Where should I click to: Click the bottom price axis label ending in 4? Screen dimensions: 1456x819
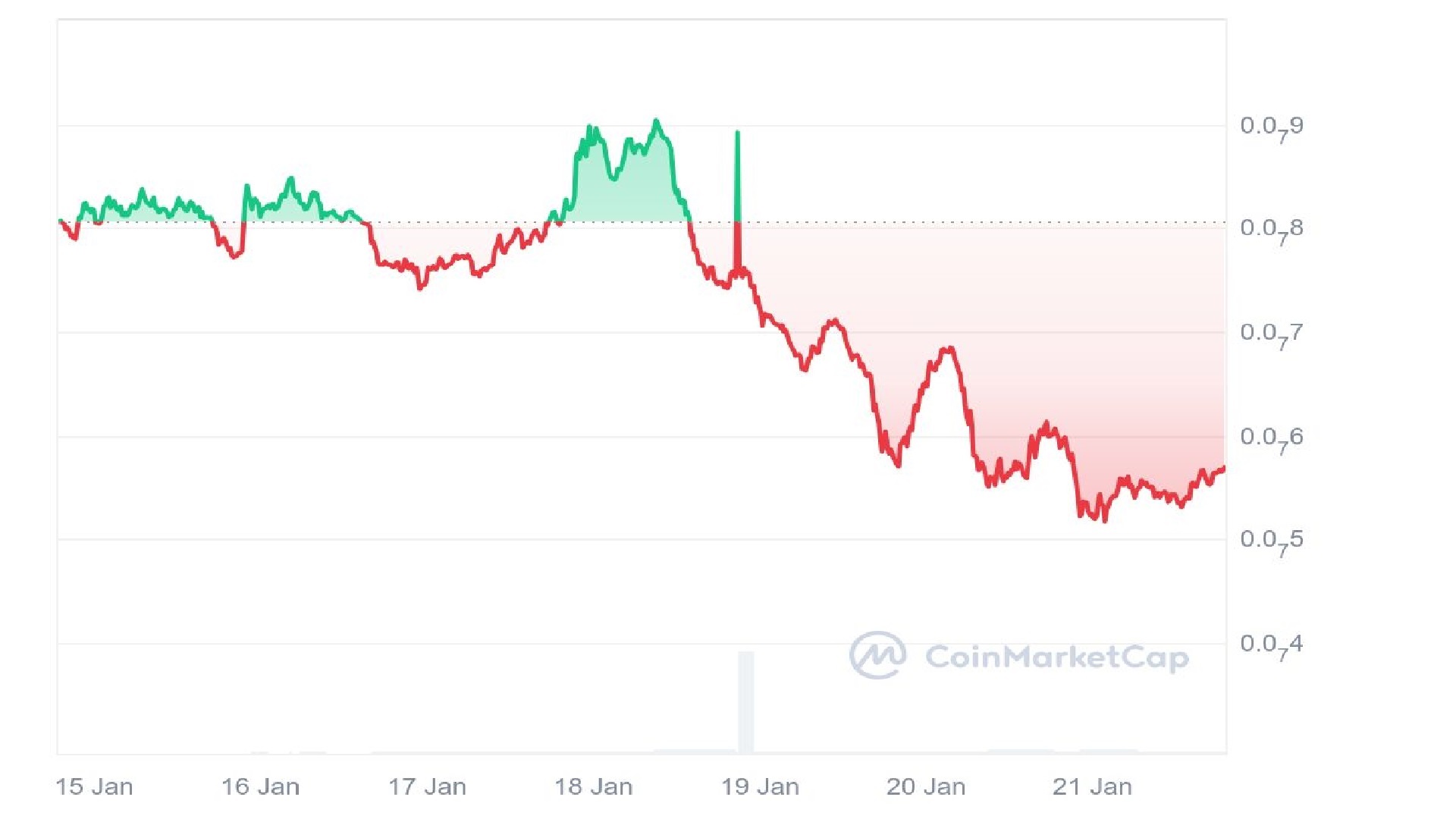pos(1272,645)
